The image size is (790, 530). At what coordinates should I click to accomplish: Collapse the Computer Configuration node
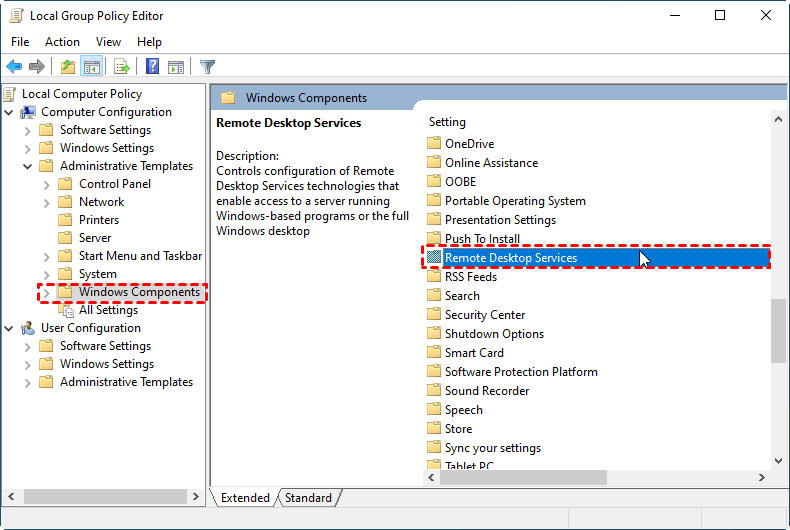9,112
